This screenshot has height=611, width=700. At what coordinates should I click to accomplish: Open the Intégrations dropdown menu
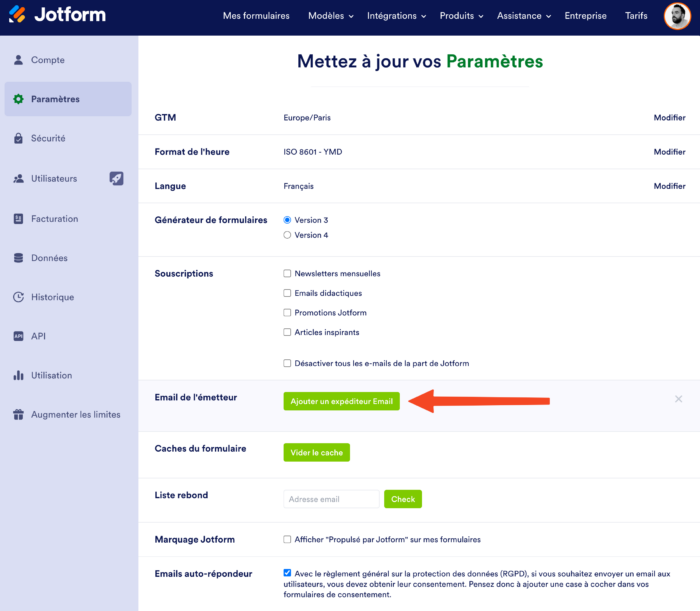[396, 16]
